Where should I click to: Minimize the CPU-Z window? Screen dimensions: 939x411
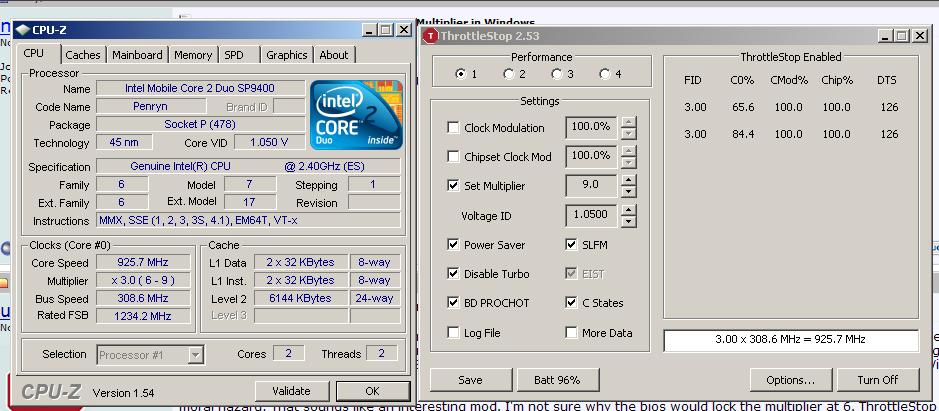pyautogui.click(x=370, y=30)
